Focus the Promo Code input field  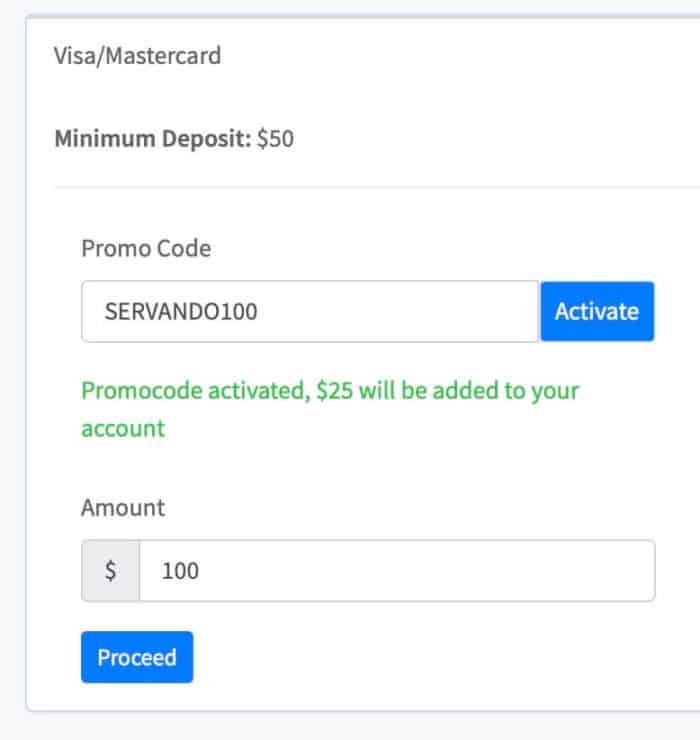[x=310, y=311]
